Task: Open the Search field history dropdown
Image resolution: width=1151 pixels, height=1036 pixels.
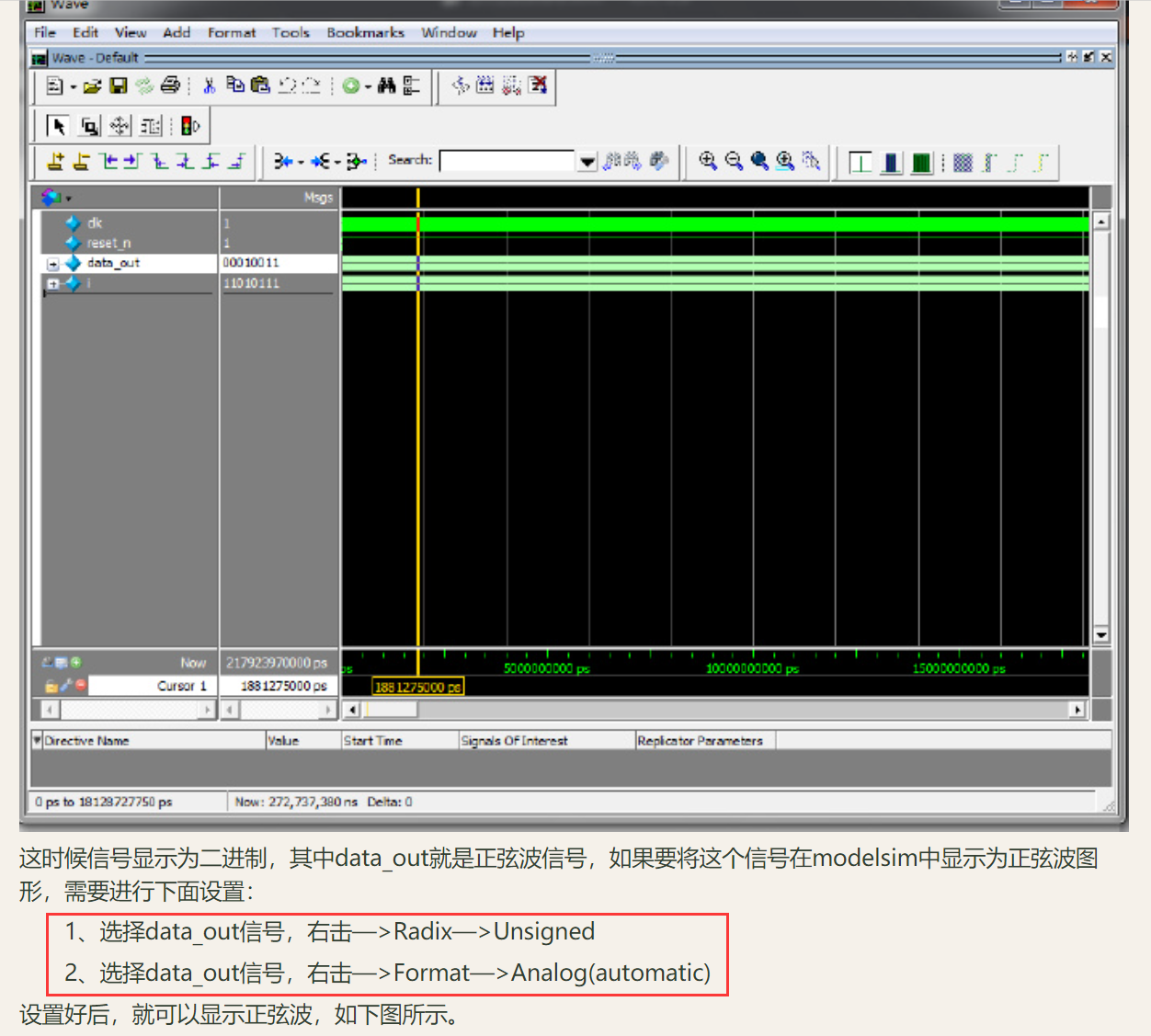Action: pyautogui.click(x=587, y=161)
